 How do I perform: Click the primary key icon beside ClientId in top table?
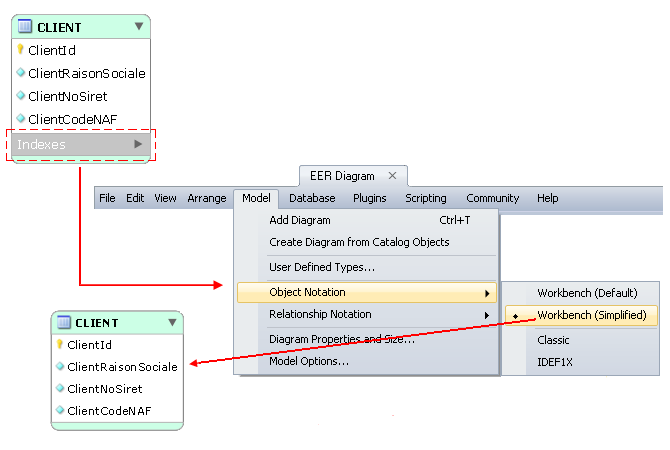click(20, 49)
